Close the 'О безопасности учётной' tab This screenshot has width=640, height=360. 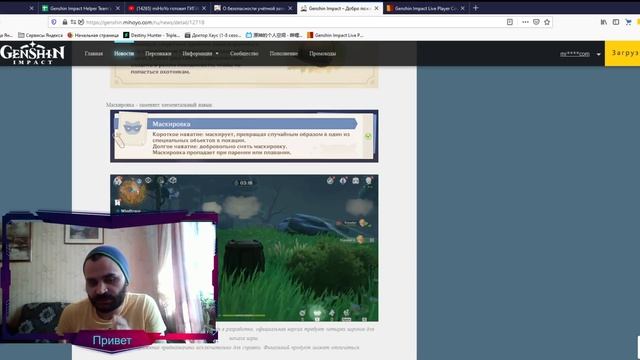point(290,8)
